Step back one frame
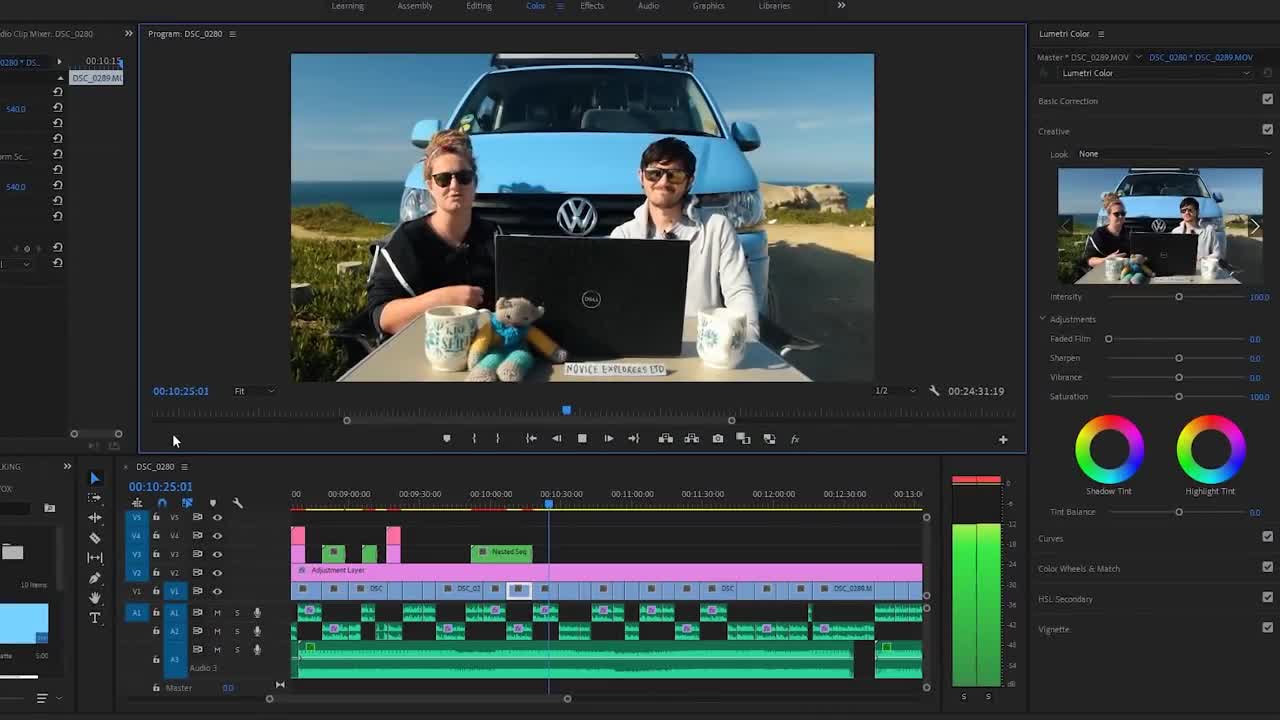This screenshot has height=720, width=1280. pyautogui.click(x=556, y=439)
